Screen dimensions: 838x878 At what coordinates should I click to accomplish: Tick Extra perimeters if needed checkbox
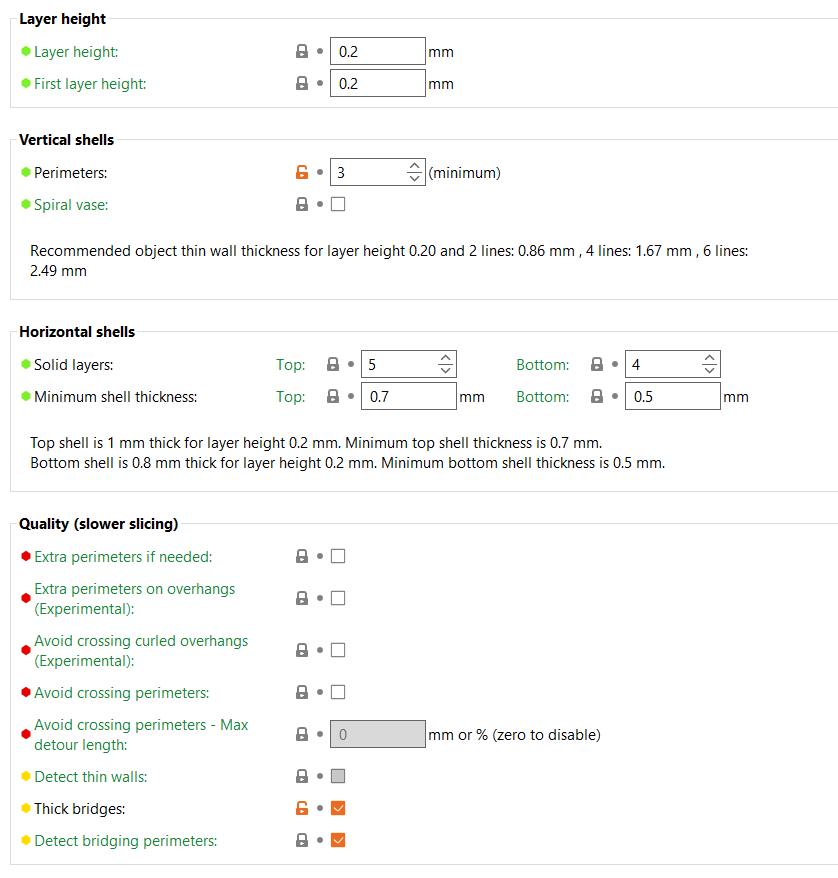pyautogui.click(x=338, y=556)
